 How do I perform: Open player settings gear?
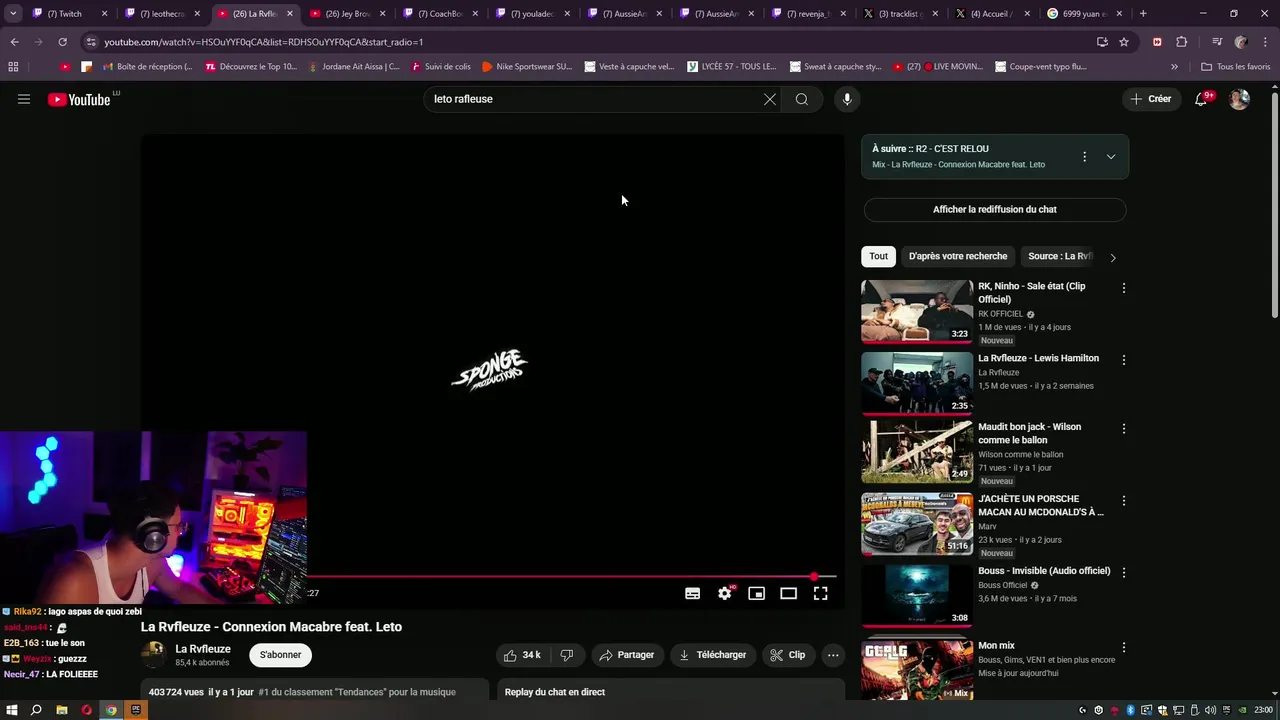pyautogui.click(x=725, y=593)
